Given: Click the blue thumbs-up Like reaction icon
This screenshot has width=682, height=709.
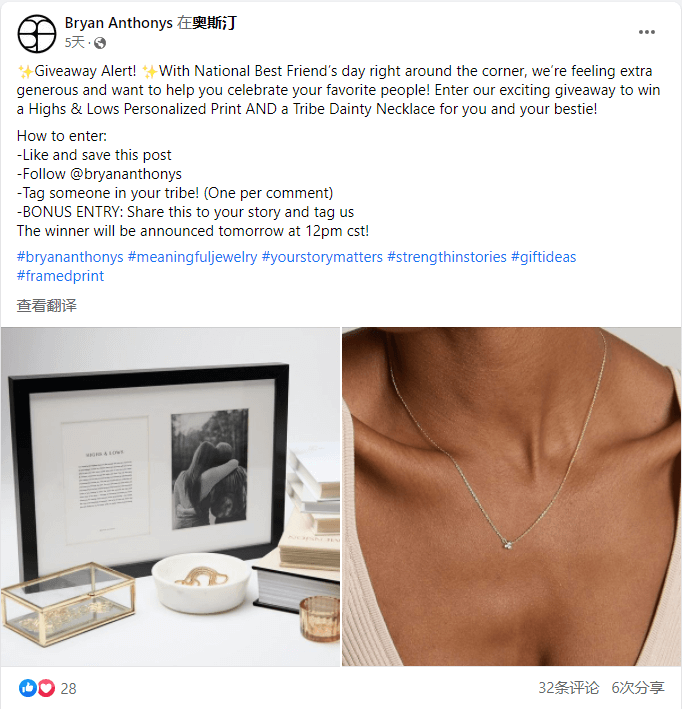Looking at the screenshot, I should (27, 688).
